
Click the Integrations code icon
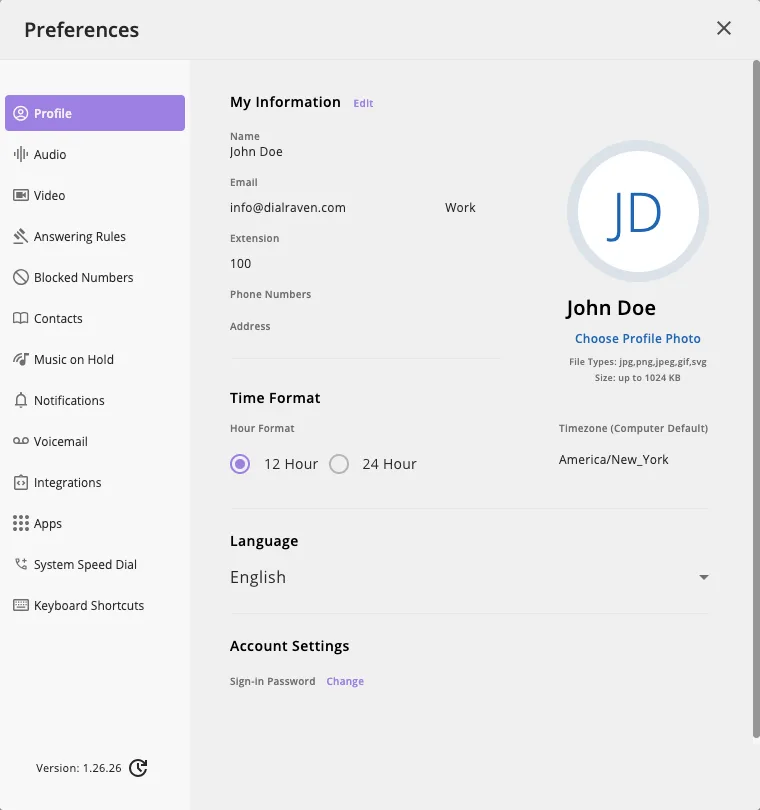point(21,482)
